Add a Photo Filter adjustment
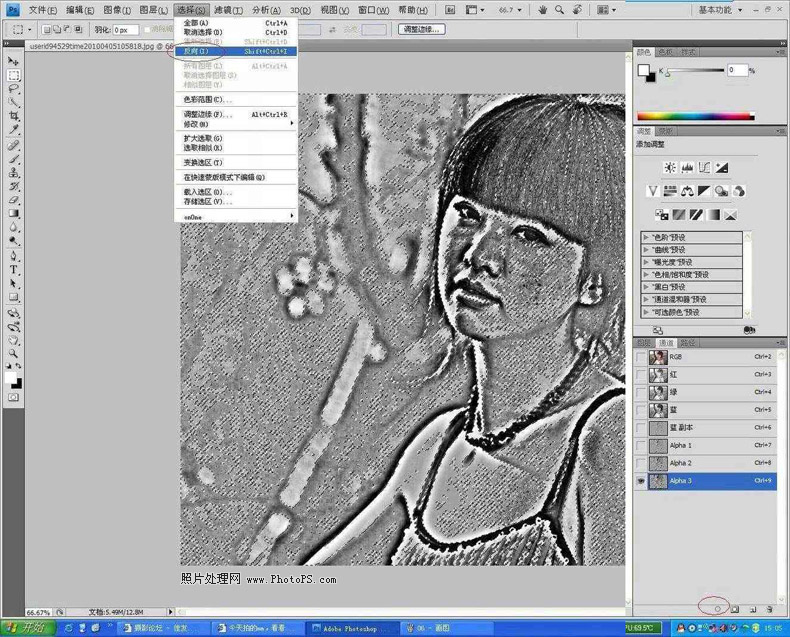The height and width of the screenshot is (637, 790). coord(721,191)
